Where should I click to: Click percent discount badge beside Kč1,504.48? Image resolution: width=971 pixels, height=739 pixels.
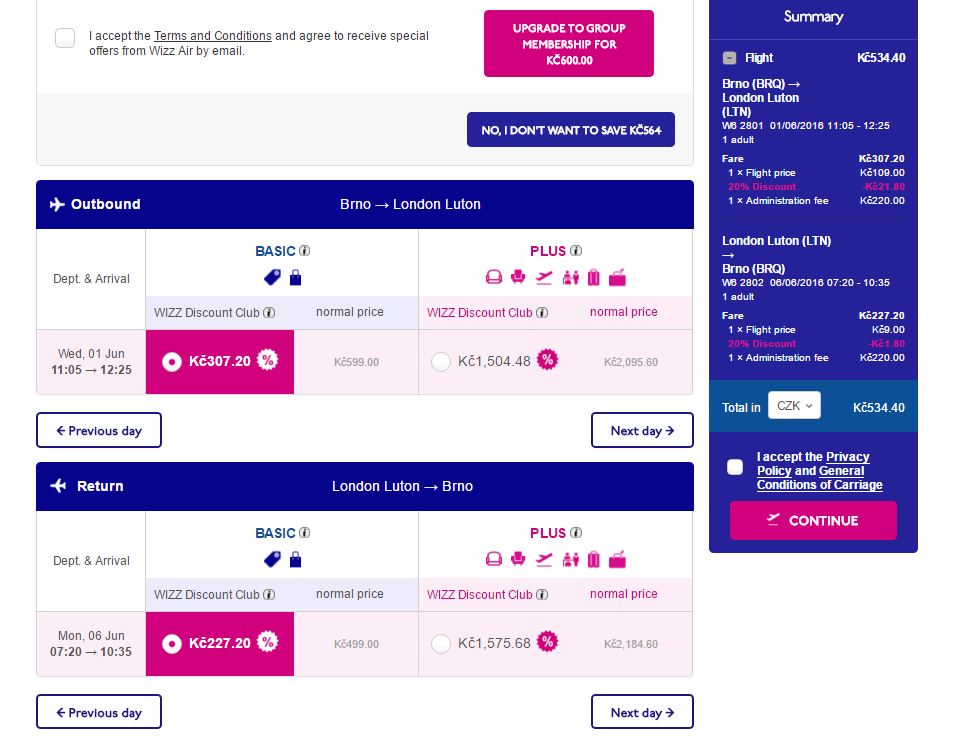(547, 360)
